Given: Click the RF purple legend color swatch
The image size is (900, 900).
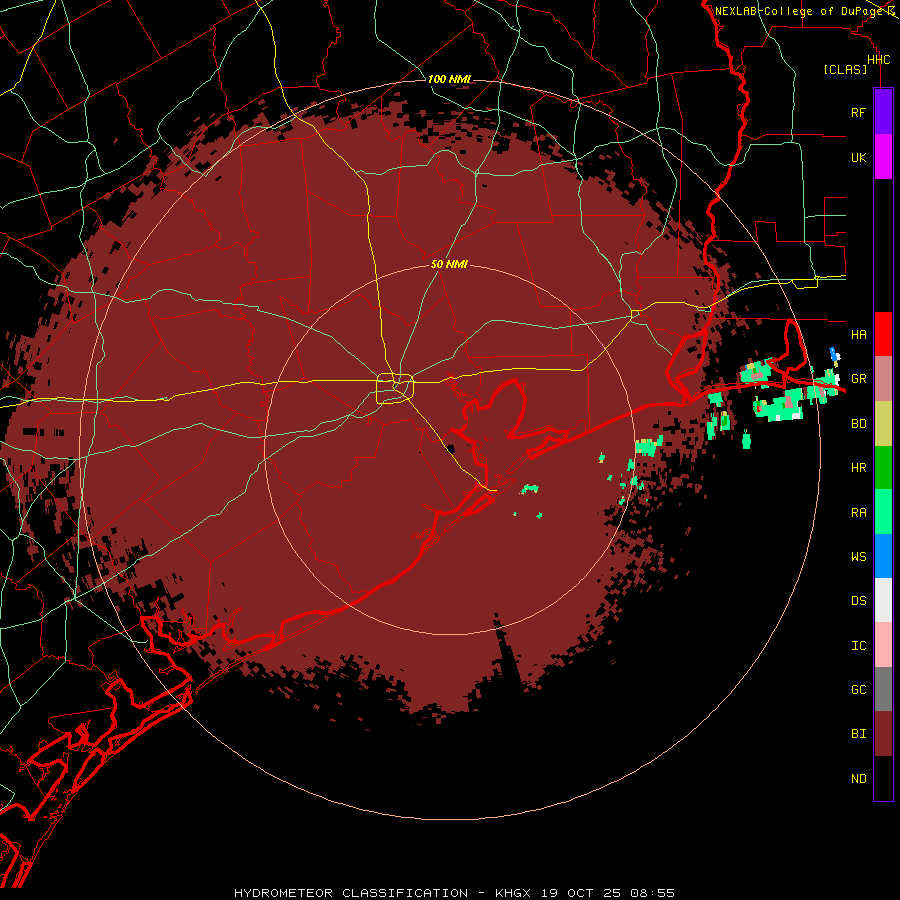Looking at the screenshot, I should click(x=883, y=112).
